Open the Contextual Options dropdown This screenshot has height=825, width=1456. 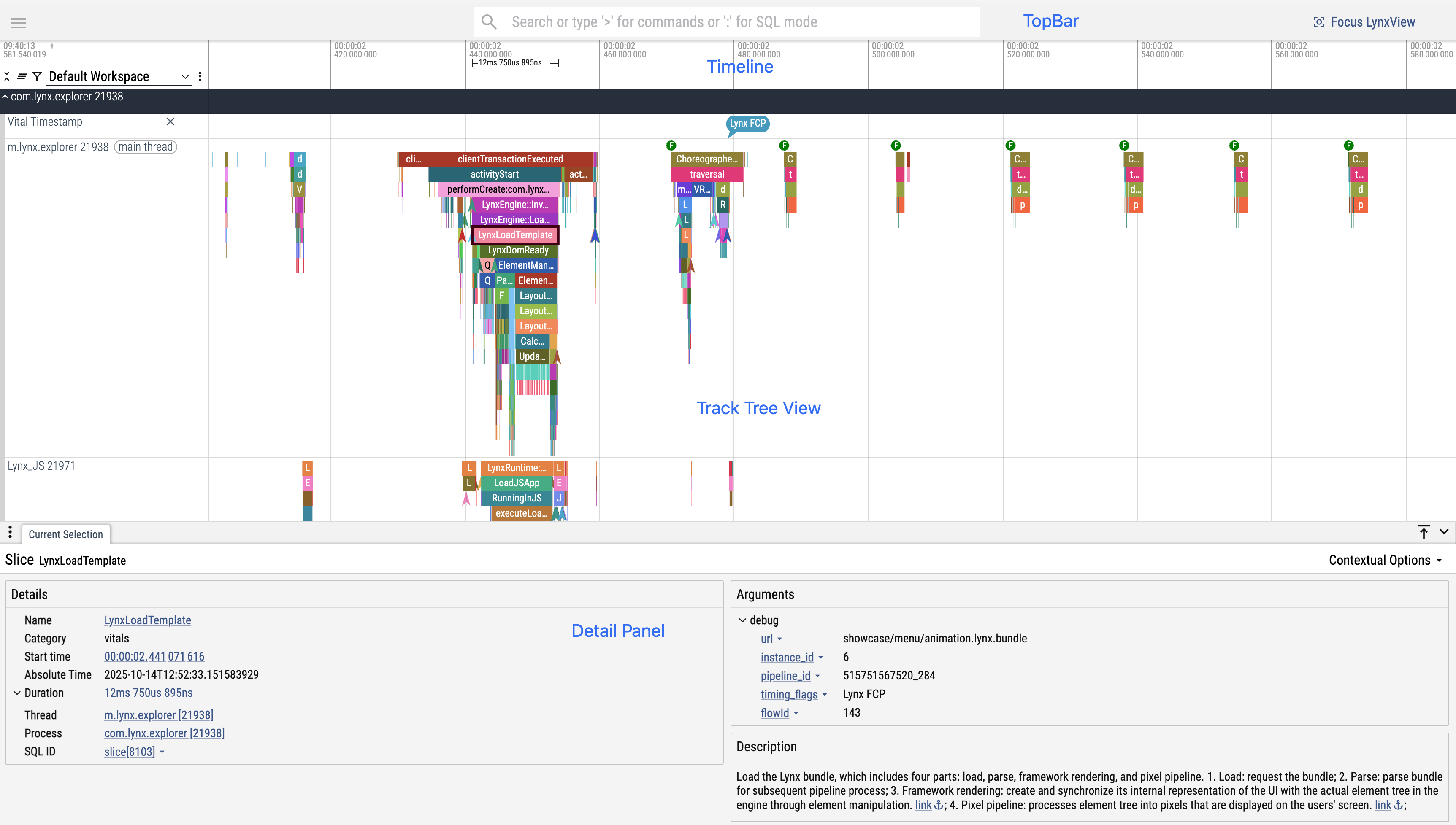coord(1385,561)
